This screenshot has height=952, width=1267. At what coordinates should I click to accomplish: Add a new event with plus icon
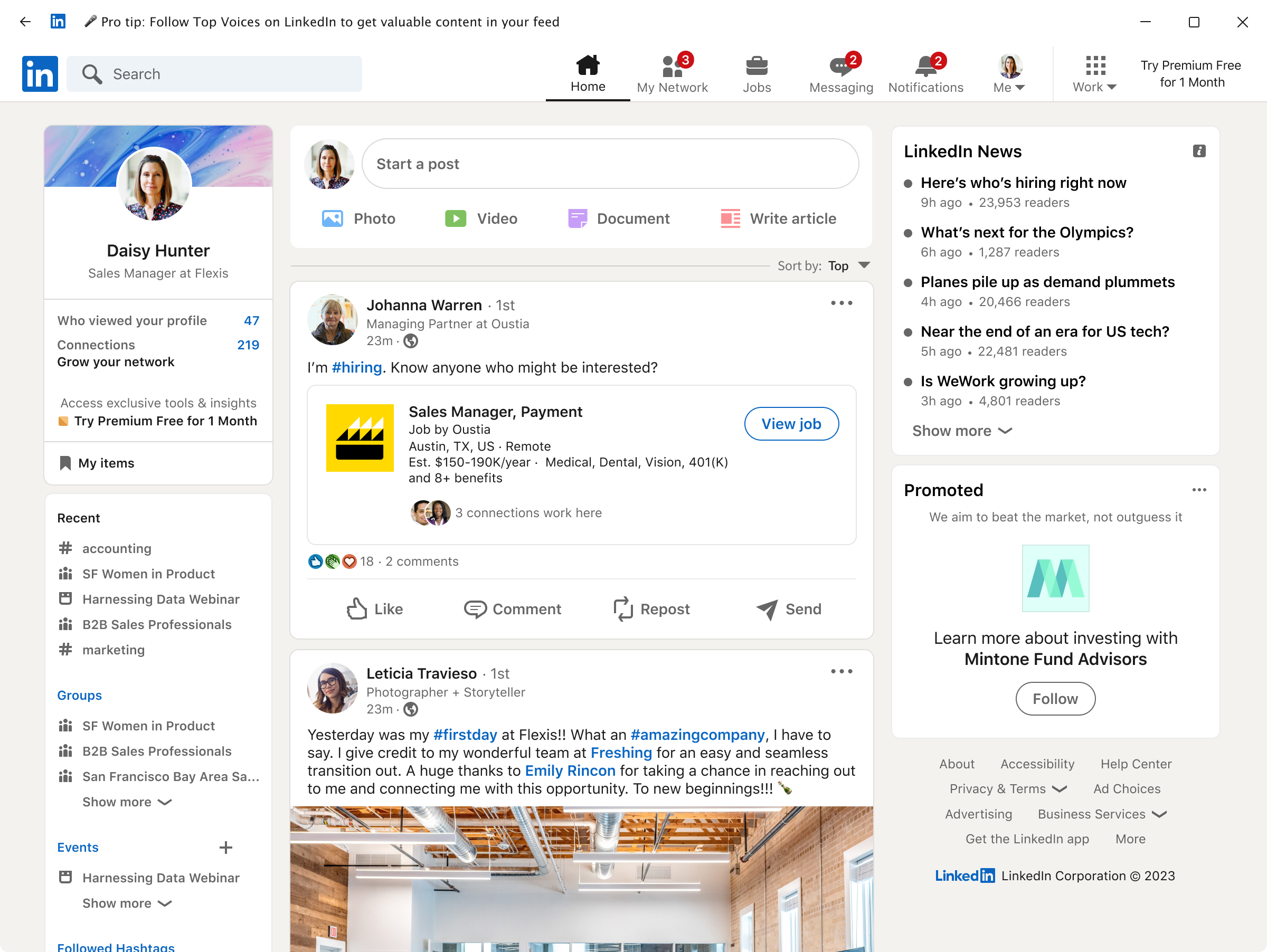click(225, 847)
